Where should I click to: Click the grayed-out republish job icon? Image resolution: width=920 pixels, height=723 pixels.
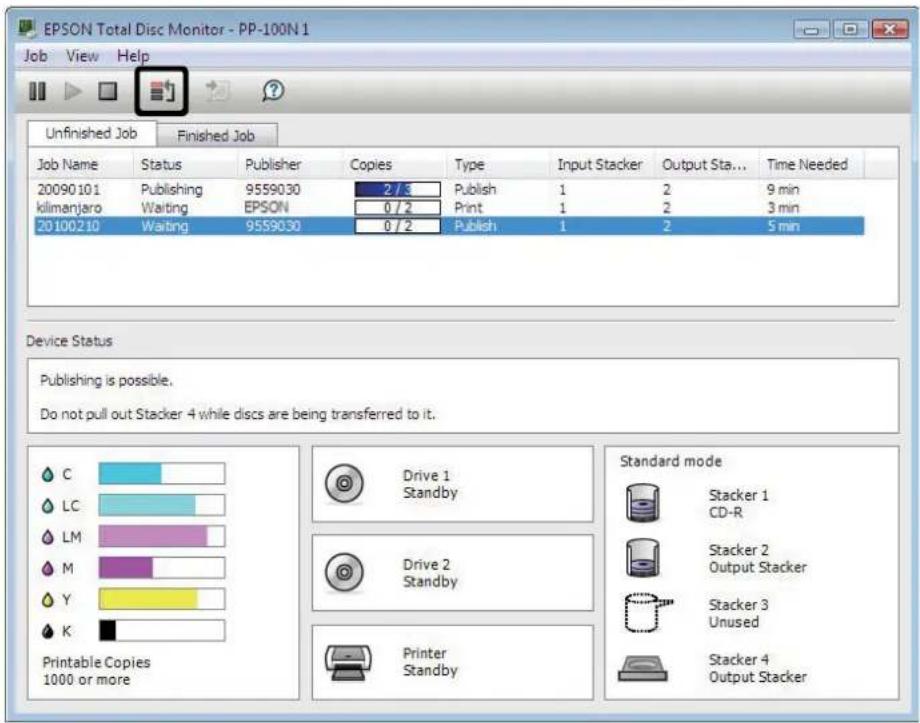point(217,92)
